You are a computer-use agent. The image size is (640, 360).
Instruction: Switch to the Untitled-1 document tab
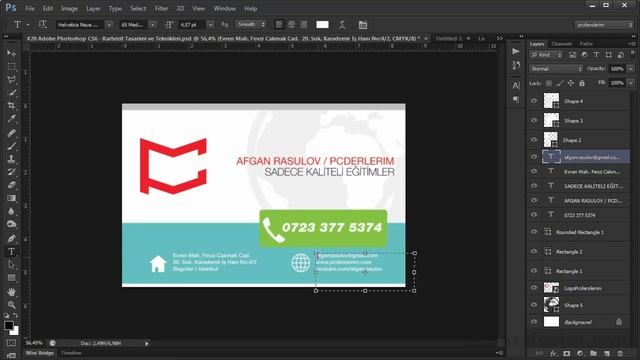point(449,38)
